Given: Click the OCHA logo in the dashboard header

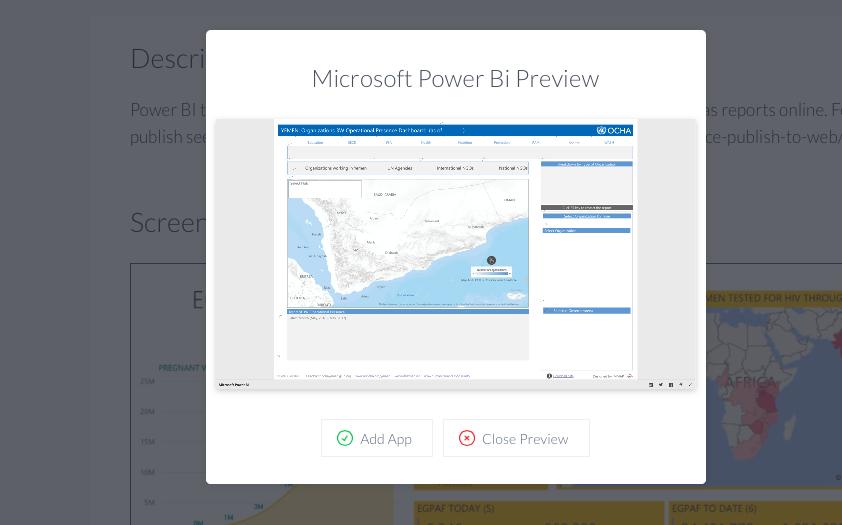Looking at the screenshot, I should (614, 130).
